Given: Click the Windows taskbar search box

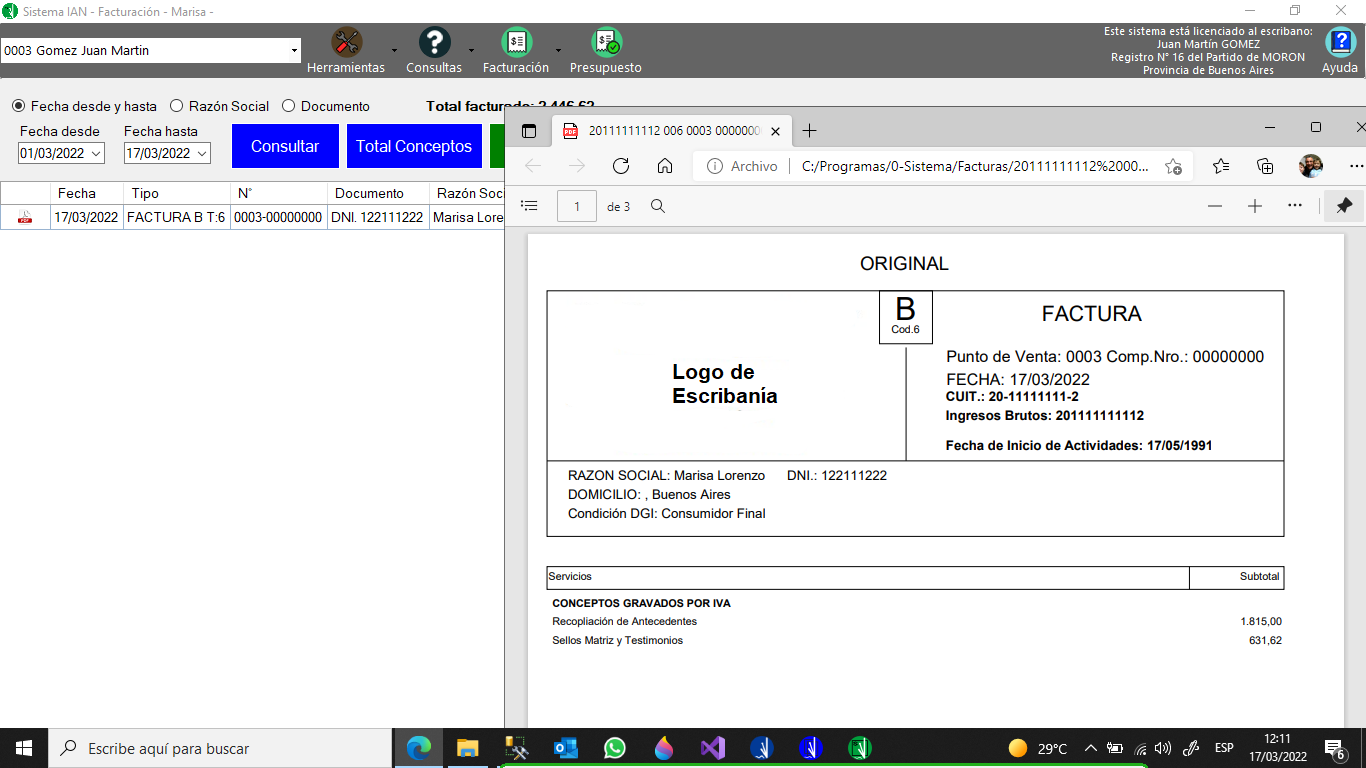Looking at the screenshot, I should [220, 748].
